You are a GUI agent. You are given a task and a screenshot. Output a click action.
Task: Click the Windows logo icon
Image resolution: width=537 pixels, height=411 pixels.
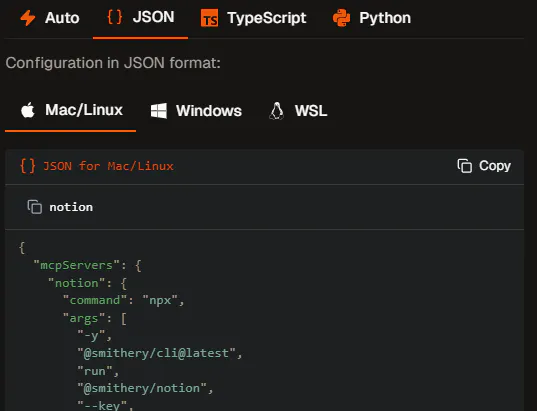[159, 111]
